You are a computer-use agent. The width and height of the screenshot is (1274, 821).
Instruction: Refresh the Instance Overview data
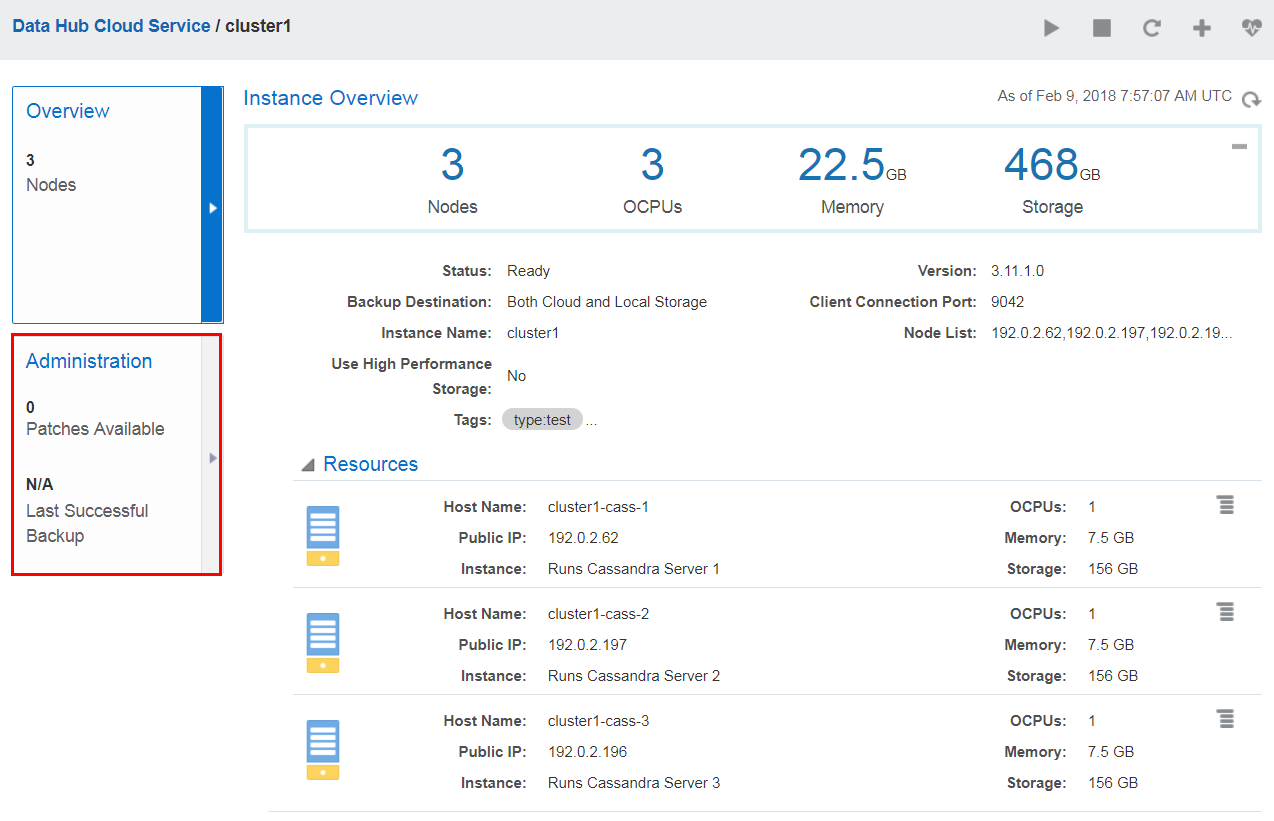click(x=1251, y=100)
